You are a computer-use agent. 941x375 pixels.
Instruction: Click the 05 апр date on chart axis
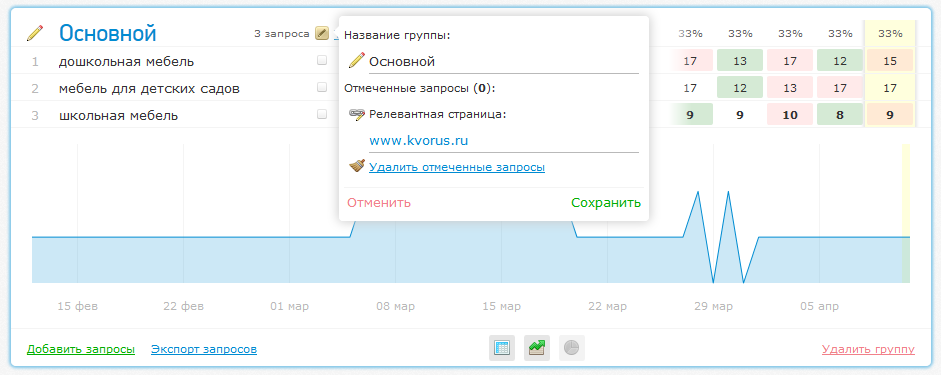tap(819, 307)
